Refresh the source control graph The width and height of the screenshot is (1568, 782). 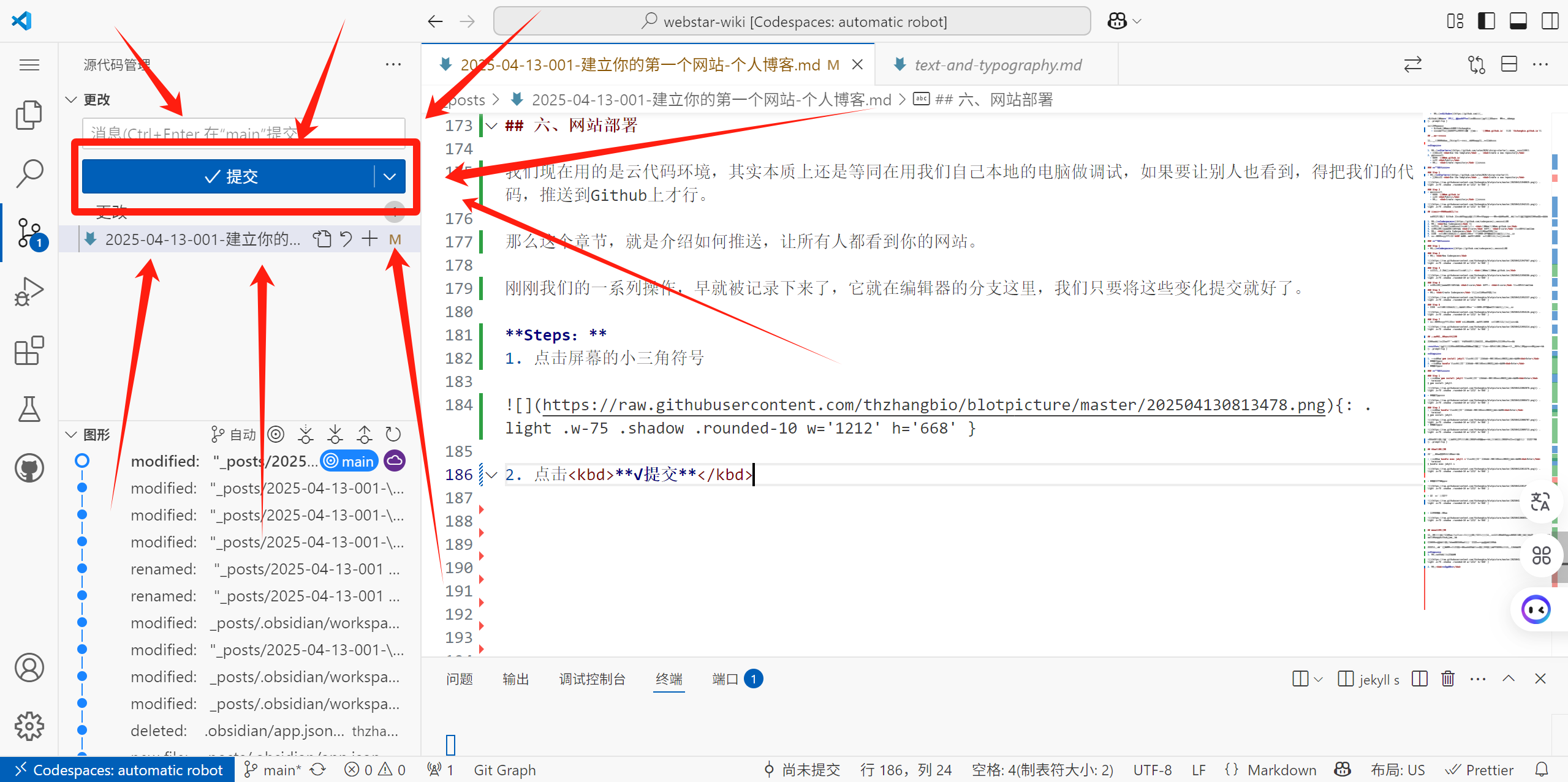[x=393, y=435]
